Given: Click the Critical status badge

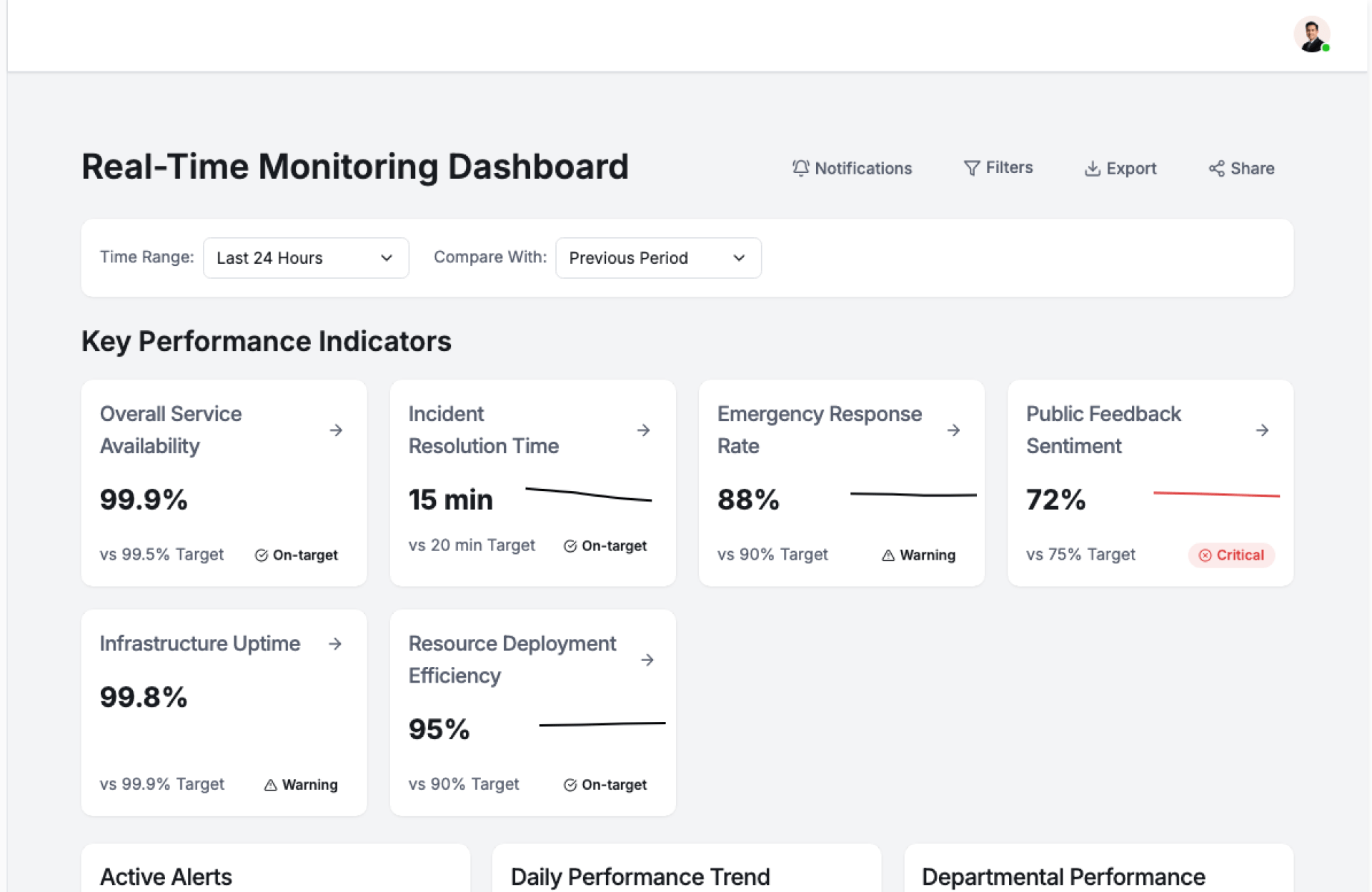Looking at the screenshot, I should 1231,555.
